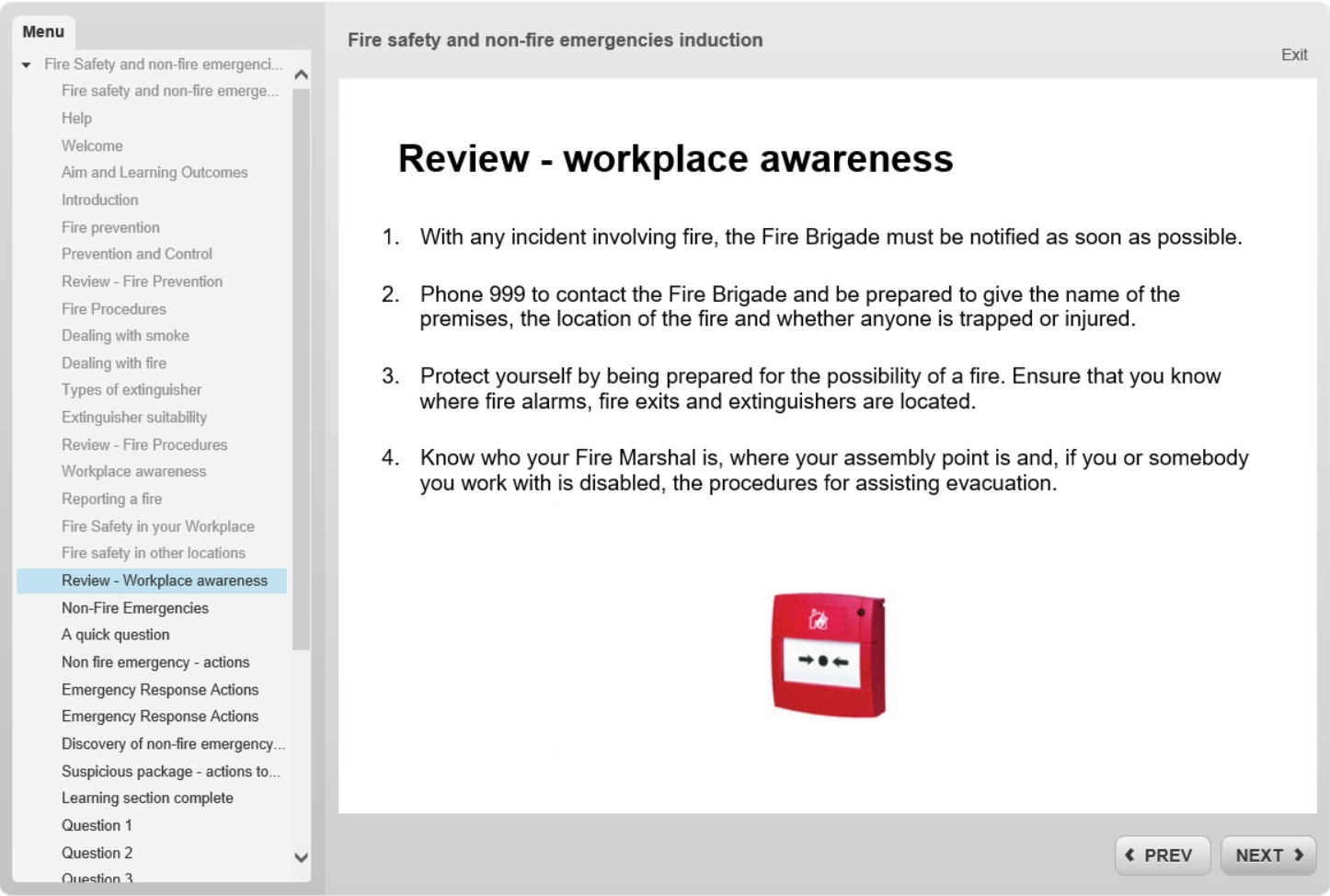Select Learning section complete item
Image resolution: width=1330 pixels, height=896 pixels.
147,798
